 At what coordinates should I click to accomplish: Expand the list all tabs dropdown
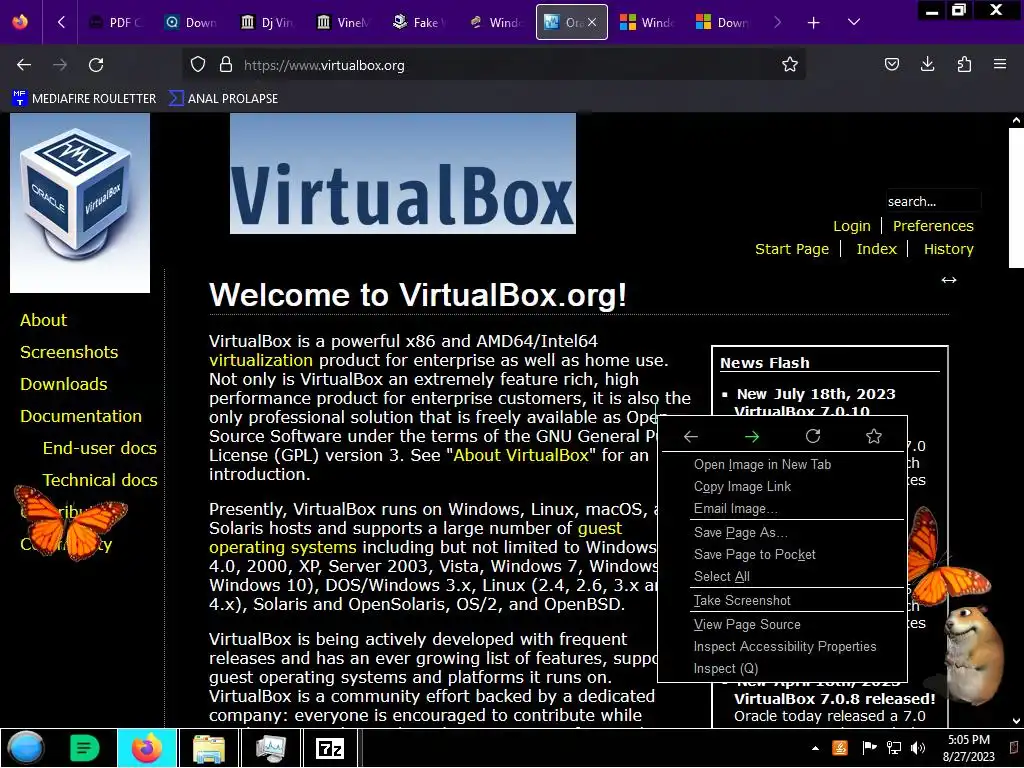click(854, 22)
